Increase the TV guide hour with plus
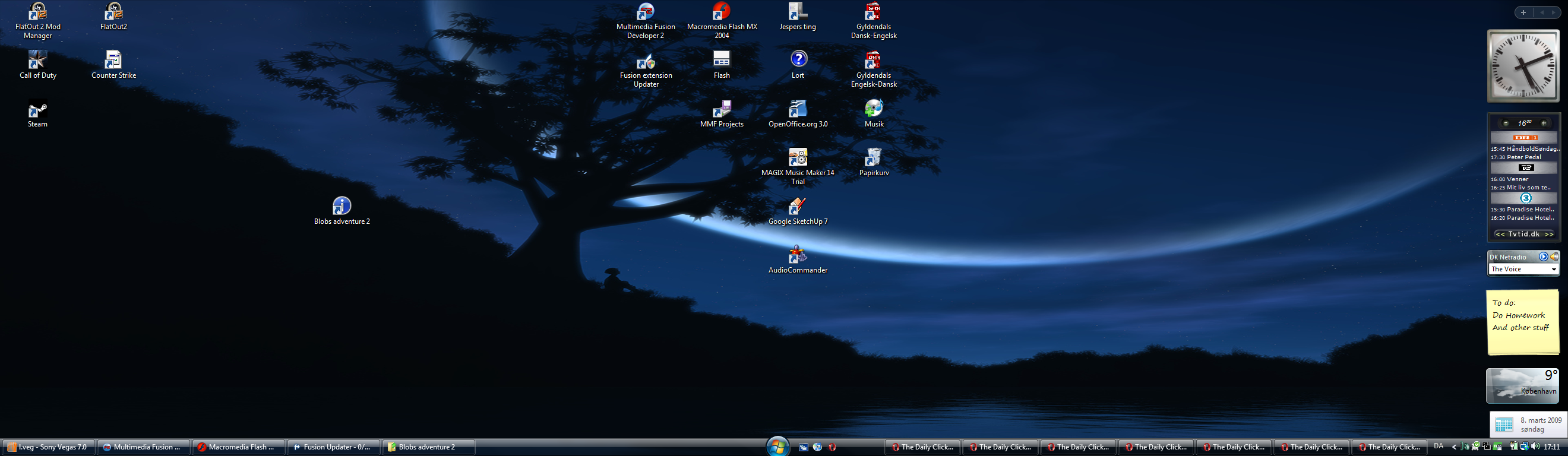 [1544, 123]
